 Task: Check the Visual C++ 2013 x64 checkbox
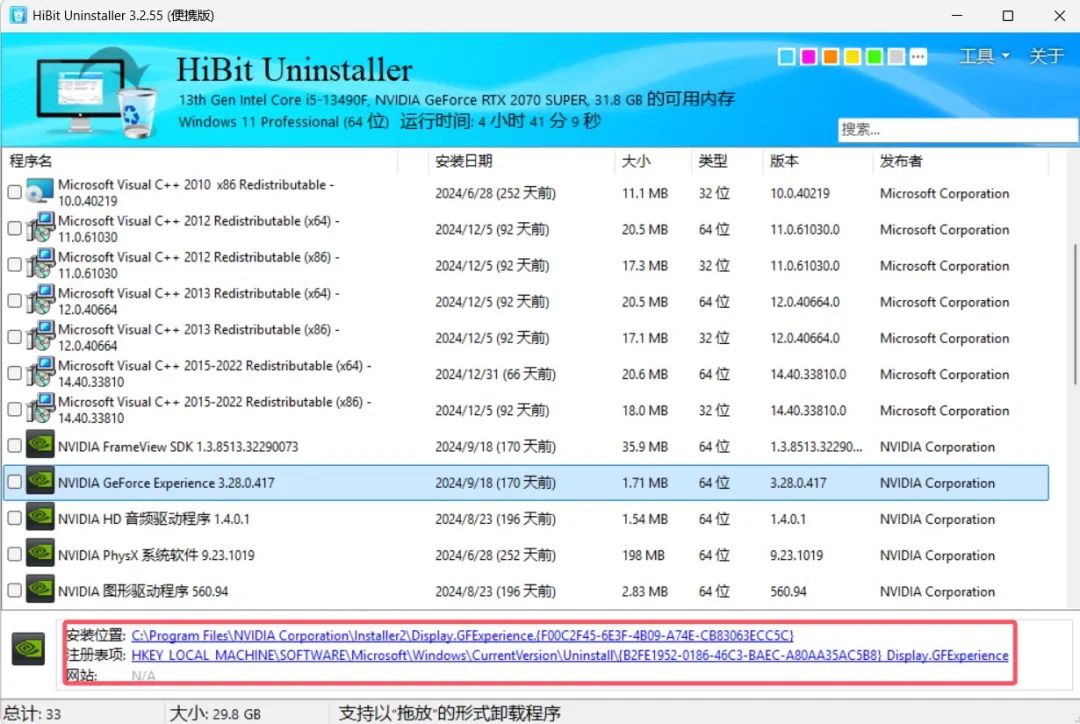pos(14,300)
